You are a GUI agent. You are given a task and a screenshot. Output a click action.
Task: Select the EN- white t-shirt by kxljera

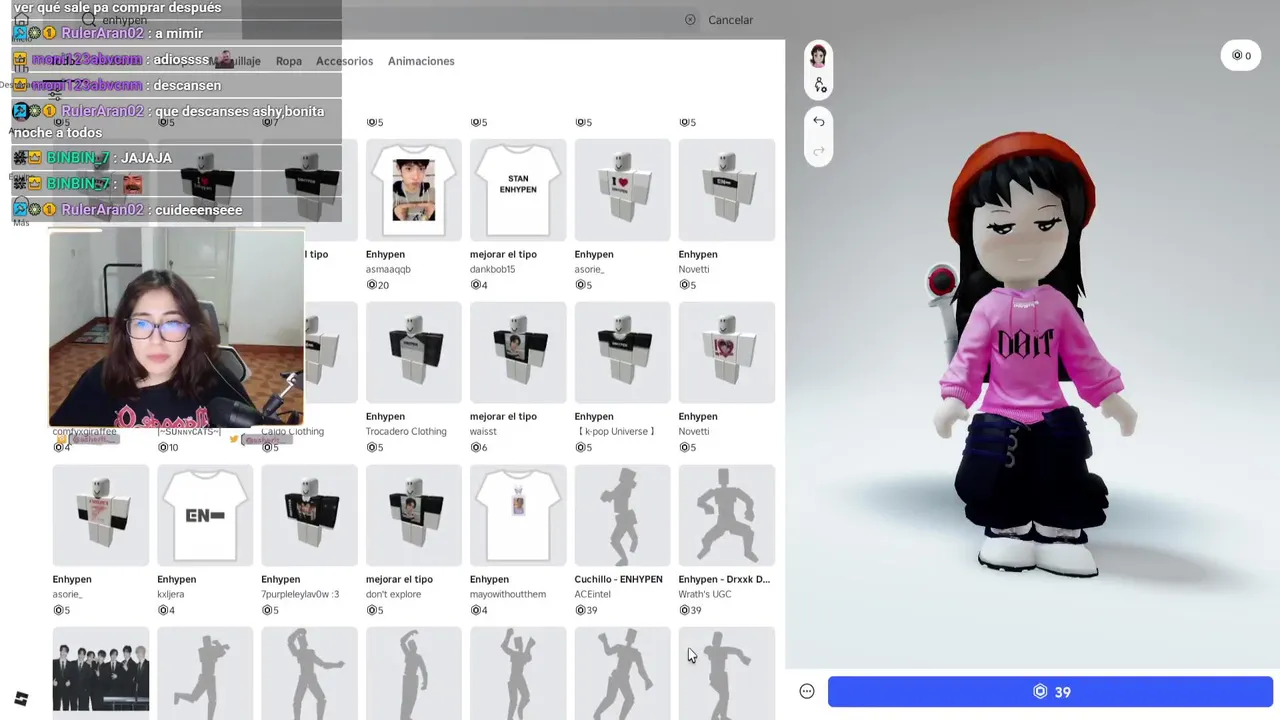(205, 515)
